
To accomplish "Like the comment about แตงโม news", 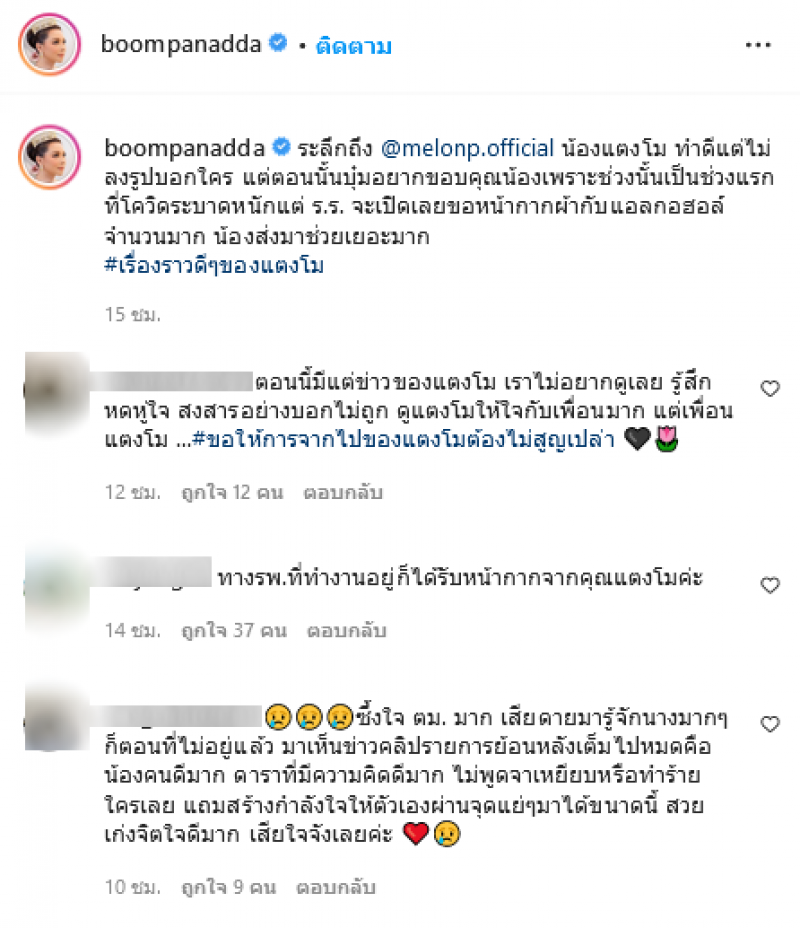I will click(x=770, y=389).
